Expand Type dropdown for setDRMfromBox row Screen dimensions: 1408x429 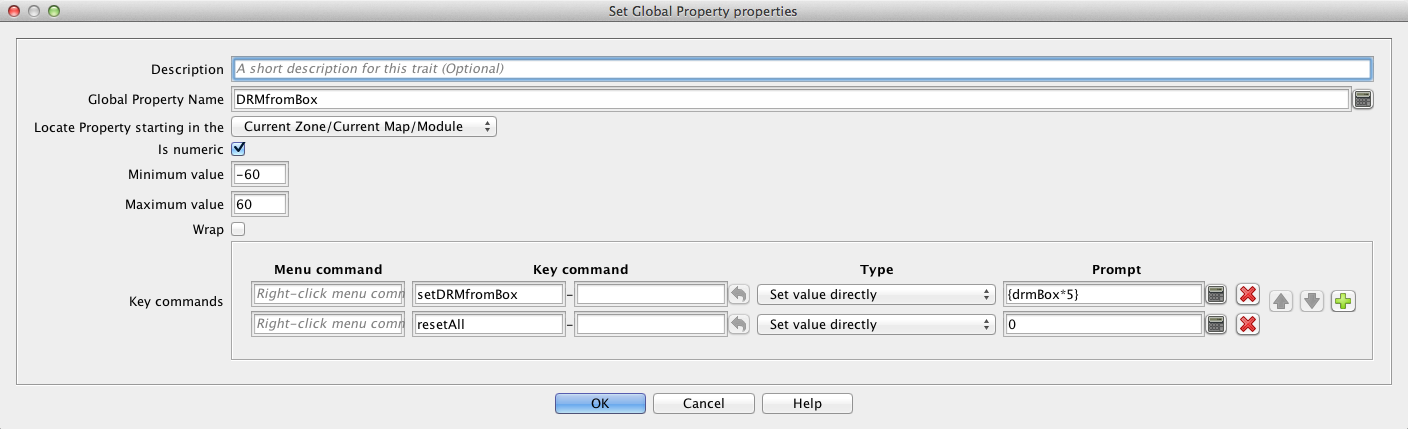pos(876,294)
